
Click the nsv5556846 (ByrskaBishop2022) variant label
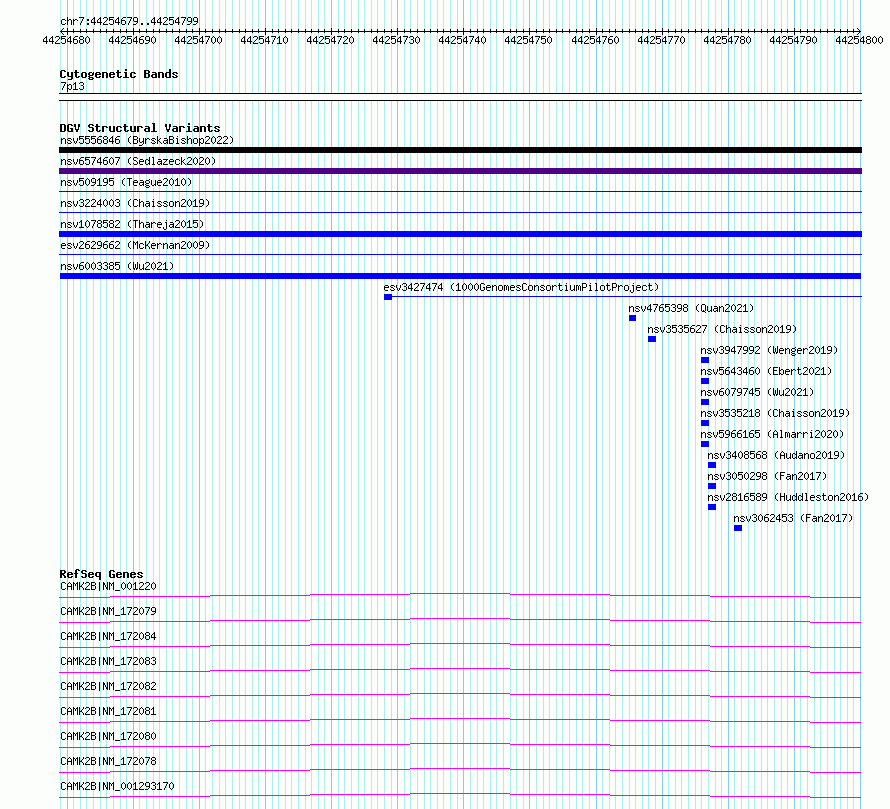pos(147,140)
